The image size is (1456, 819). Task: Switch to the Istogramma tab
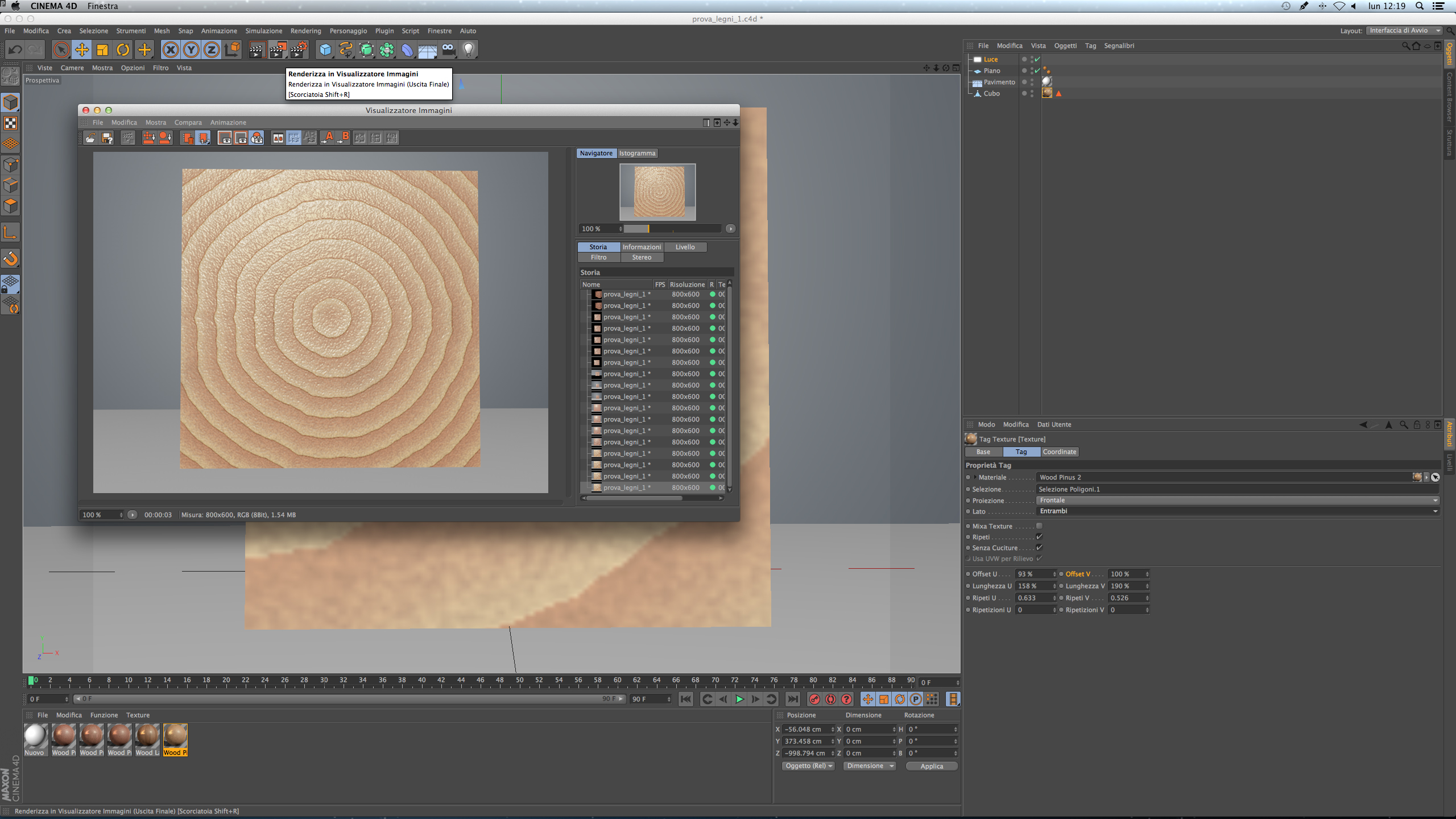point(637,154)
